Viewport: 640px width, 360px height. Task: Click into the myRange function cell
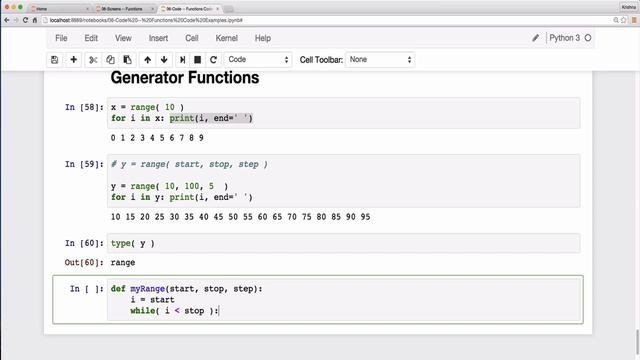[343, 300]
